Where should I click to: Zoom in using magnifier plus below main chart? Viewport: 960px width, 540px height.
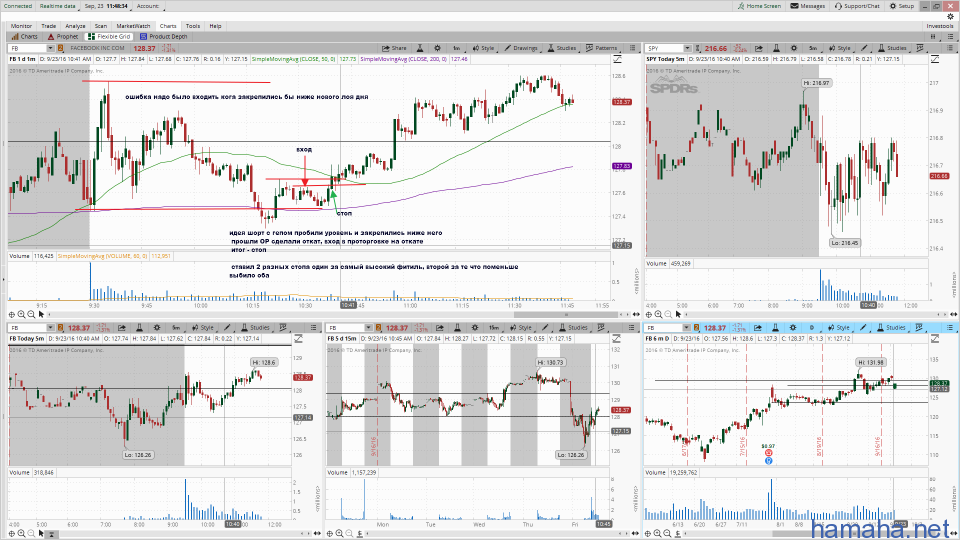click(21, 314)
